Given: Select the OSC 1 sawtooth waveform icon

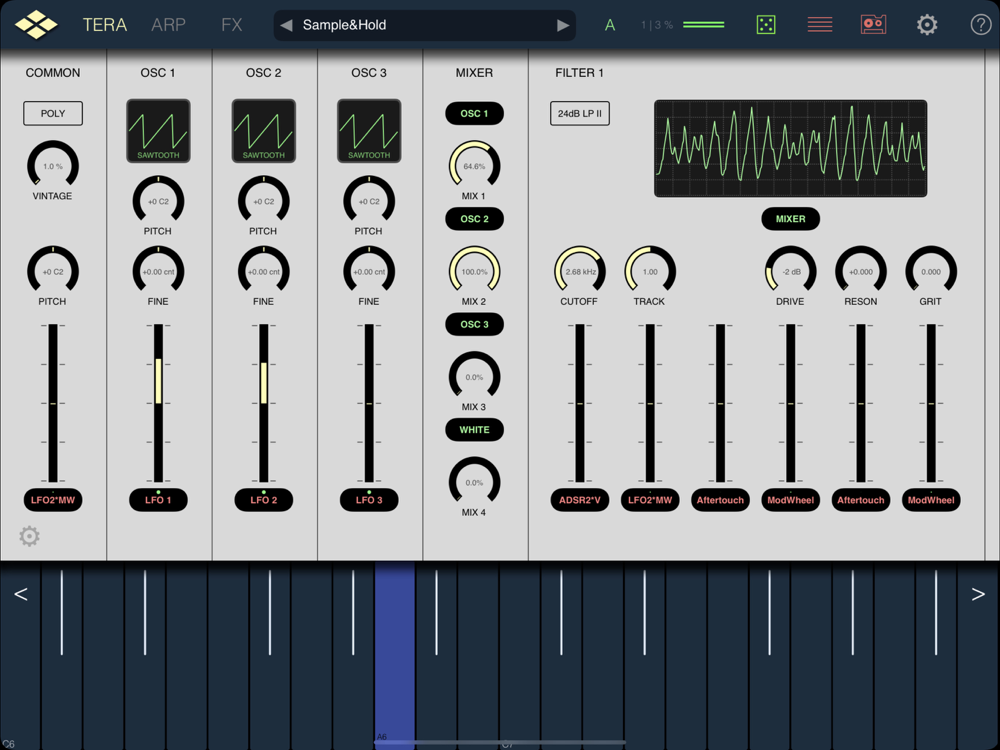Looking at the screenshot, I should pyautogui.click(x=158, y=131).
